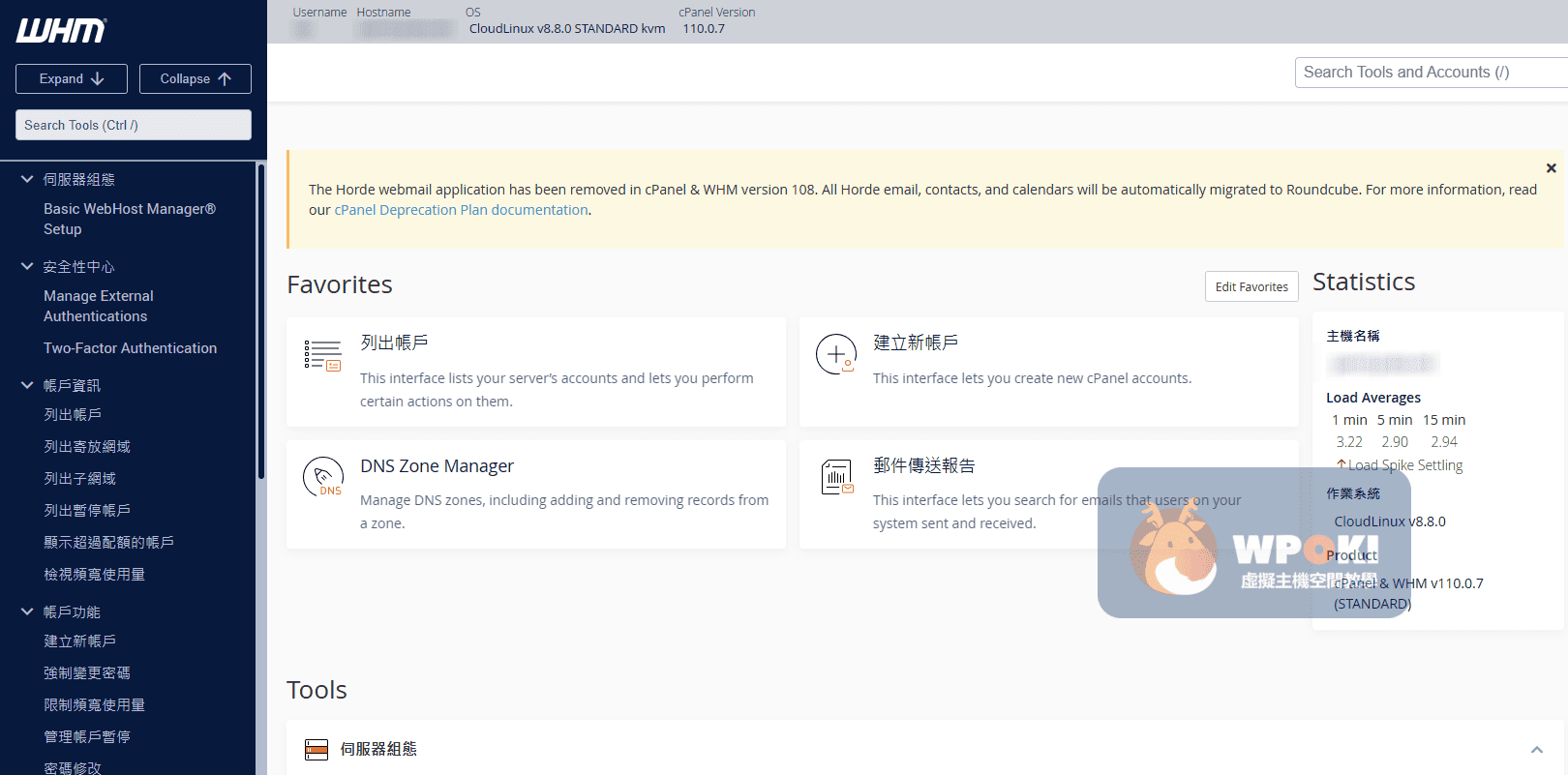Open Two-Factor Authentication in sidebar
The height and width of the screenshot is (775, 1568).
[x=130, y=348]
